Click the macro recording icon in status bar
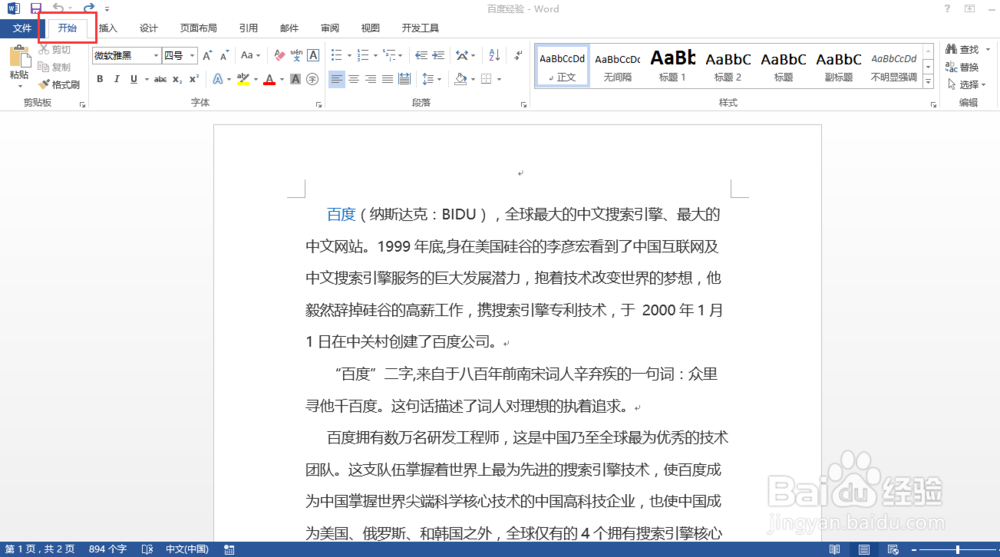Viewport: 1000px width, 557px height. tap(229, 549)
